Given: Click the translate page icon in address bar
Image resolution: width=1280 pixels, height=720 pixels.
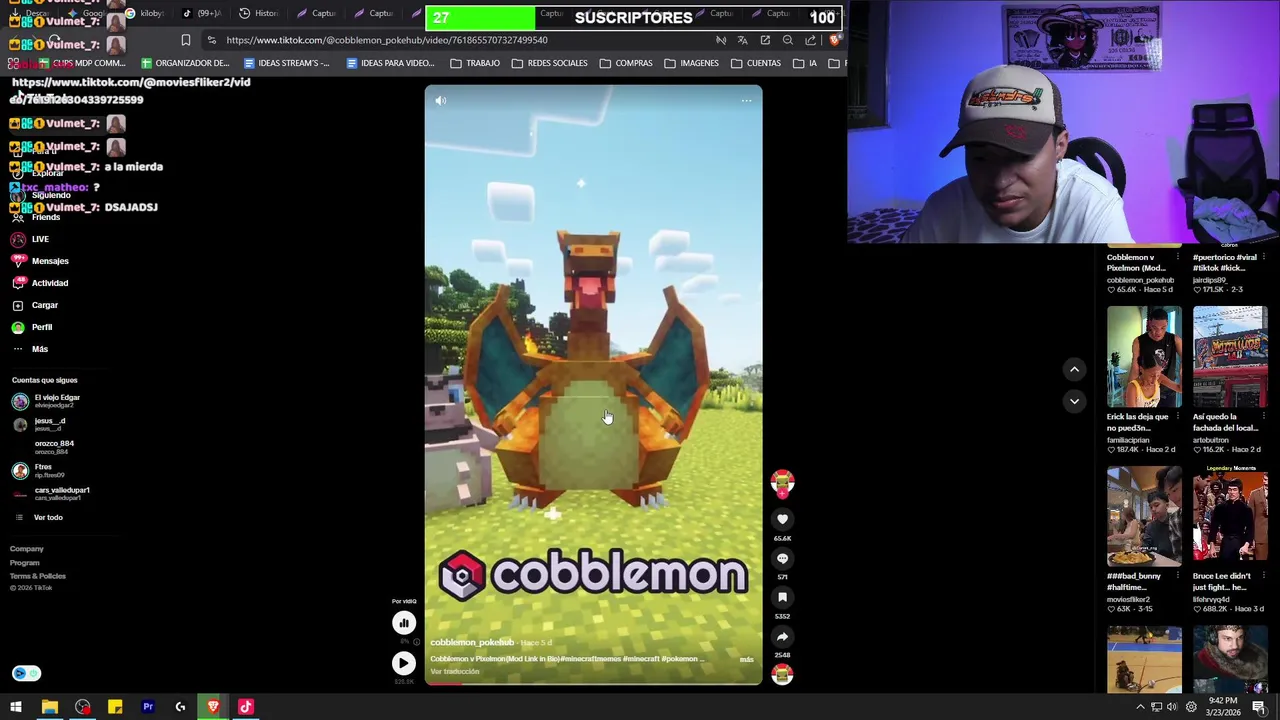Looking at the screenshot, I should (x=742, y=40).
